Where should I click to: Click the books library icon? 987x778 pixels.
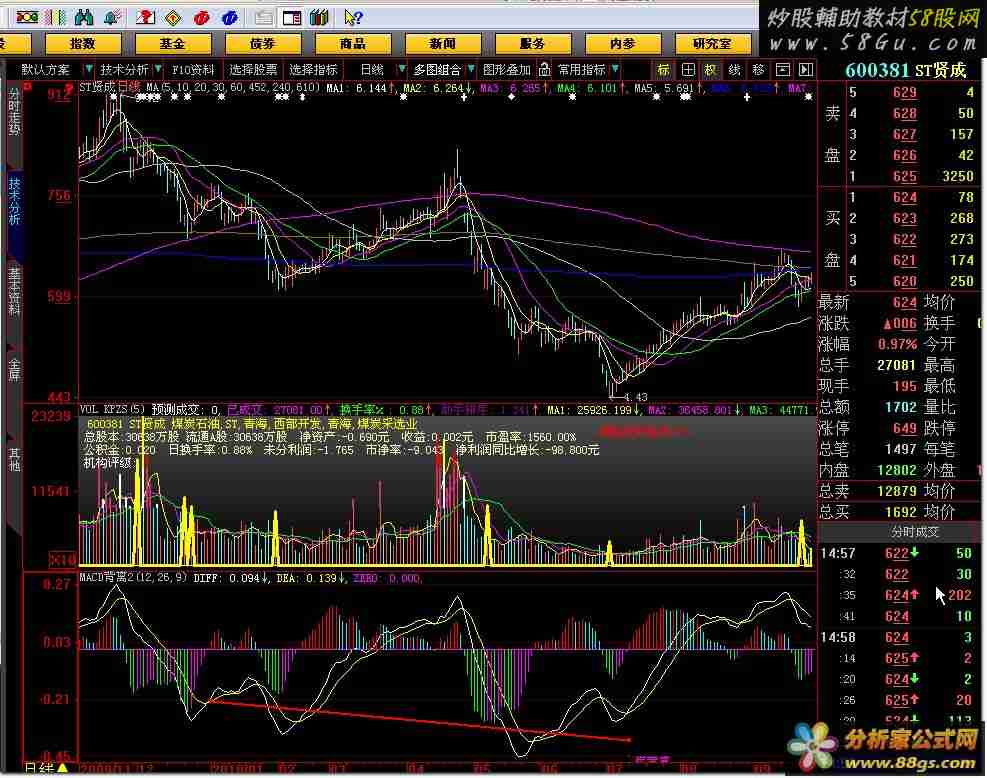(x=320, y=17)
